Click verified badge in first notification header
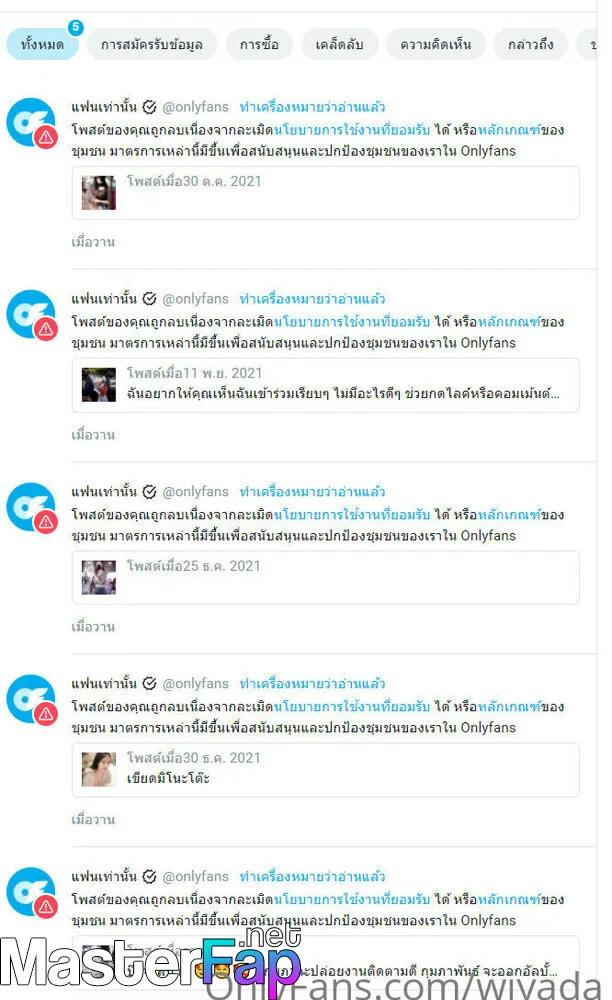This screenshot has width=612, height=1000. (149, 107)
